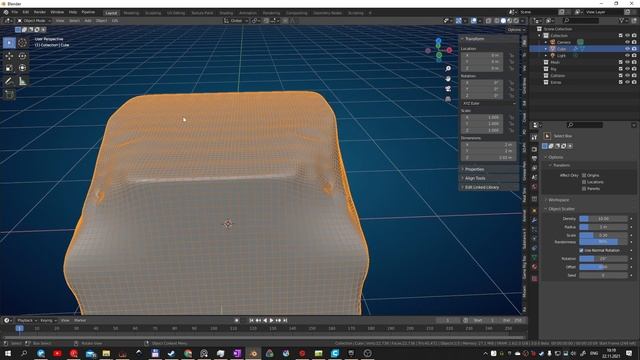Image resolution: width=640 pixels, height=360 pixels.
Task: Hide the Camera object in outliner
Action: [x=627, y=42]
